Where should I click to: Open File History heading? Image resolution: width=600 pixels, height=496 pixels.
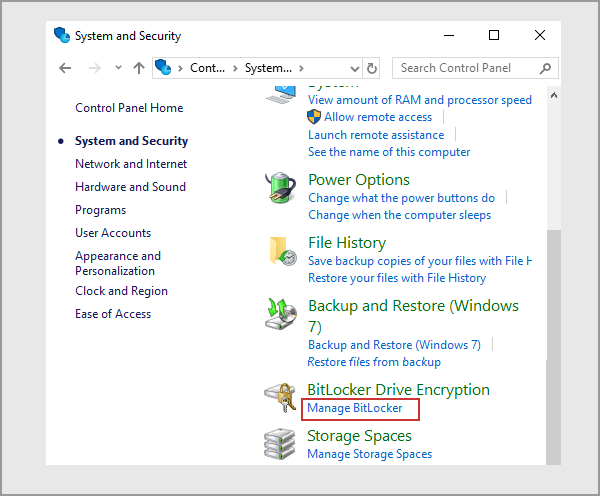click(347, 243)
